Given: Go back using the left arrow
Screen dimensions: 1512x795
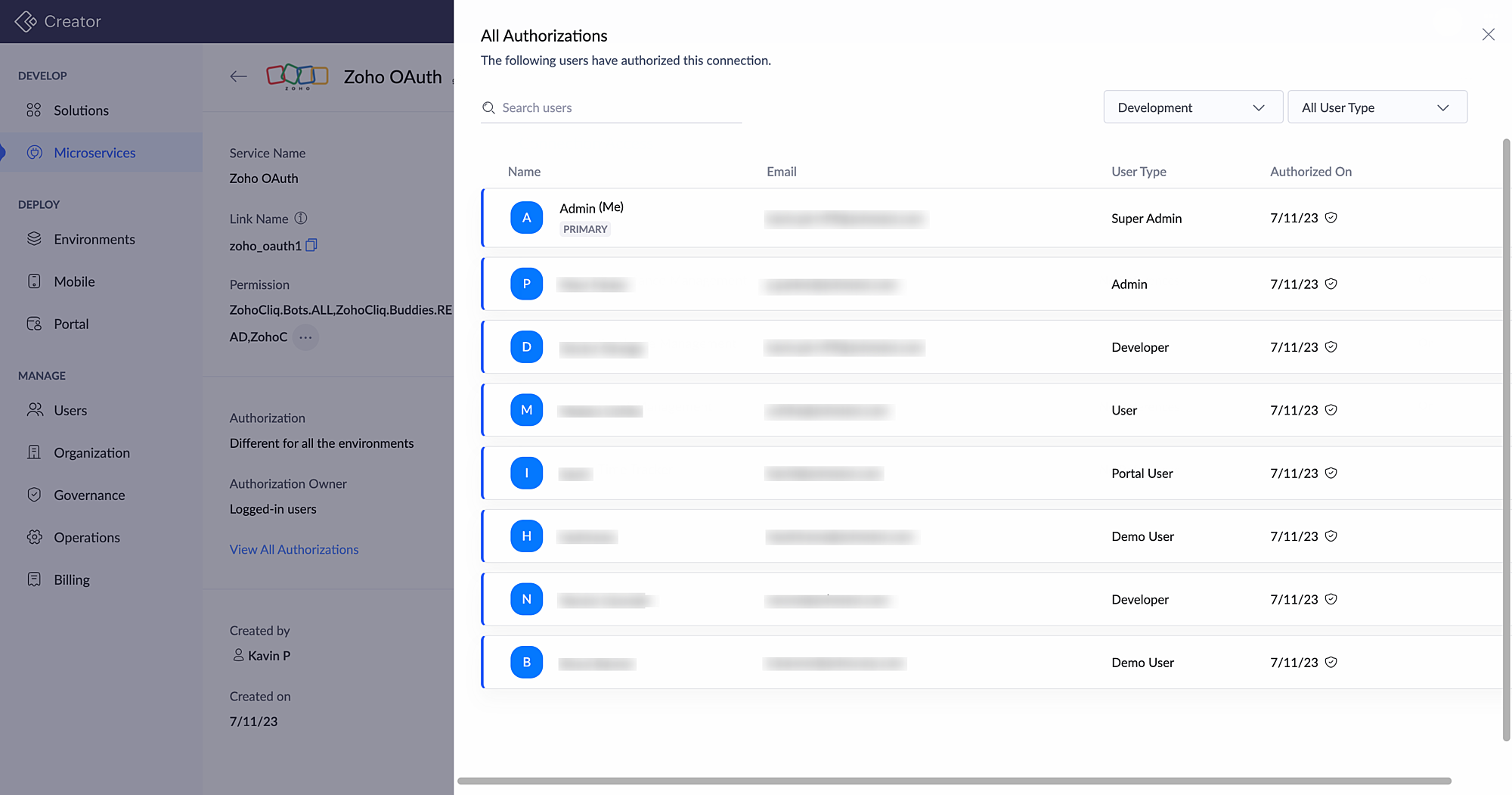Looking at the screenshot, I should tap(239, 76).
